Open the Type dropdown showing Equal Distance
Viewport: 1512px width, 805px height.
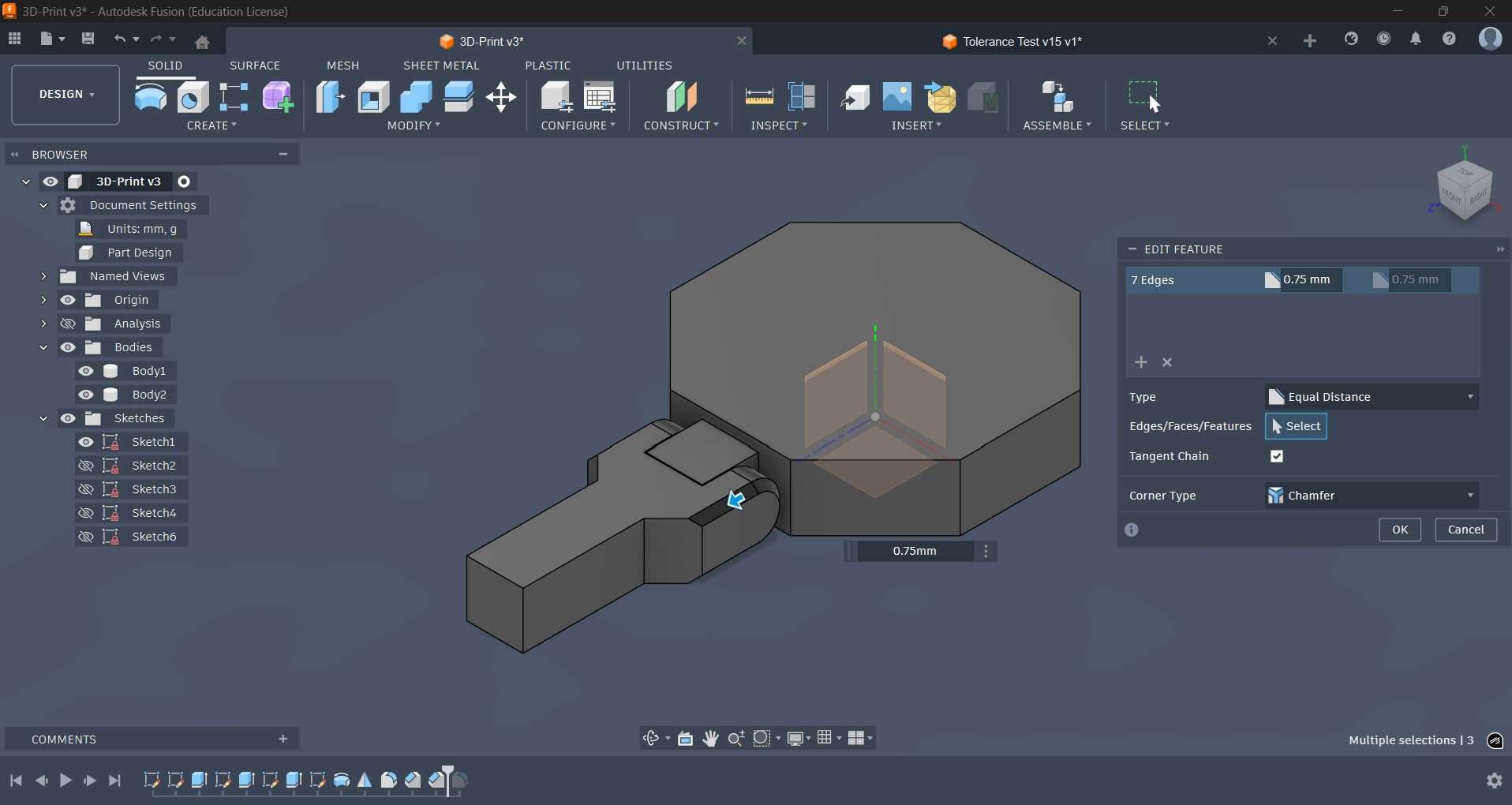tap(1372, 397)
